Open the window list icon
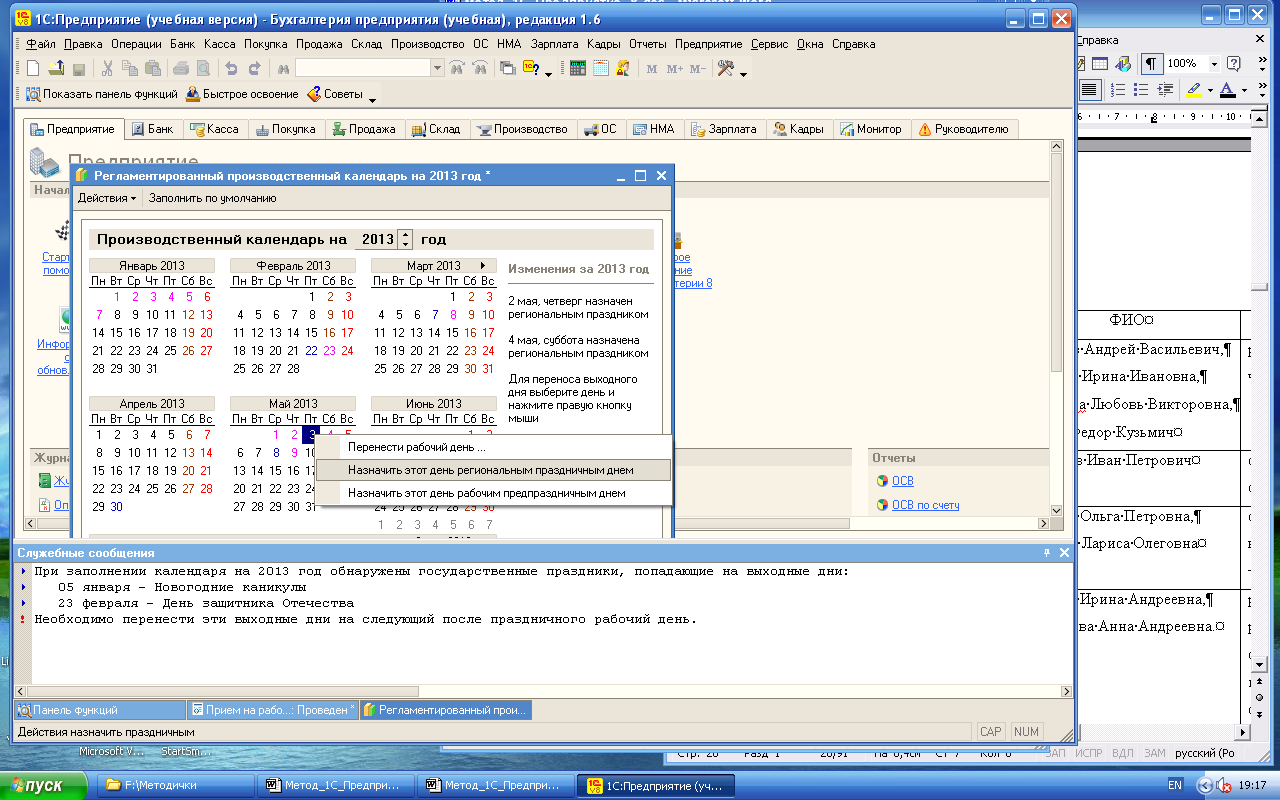The height and width of the screenshot is (800, 1280). 508,68
